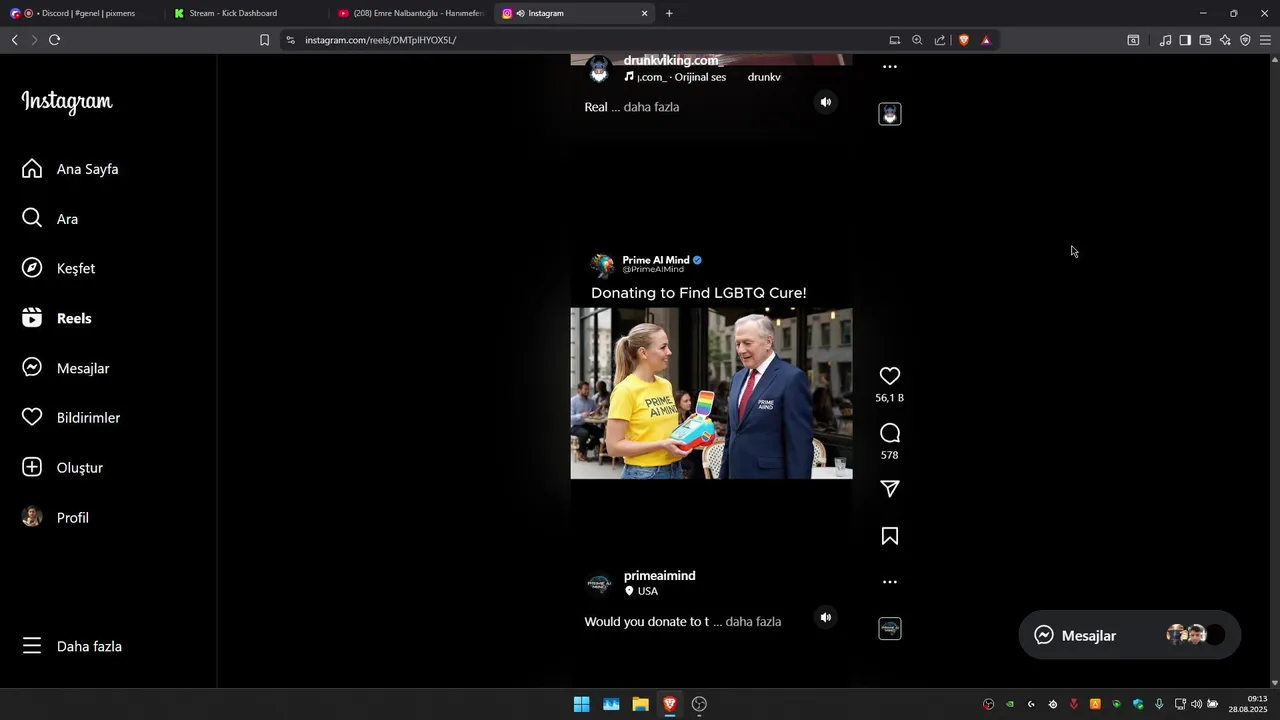Open the primeaimind username link
Screen dimensions: 1280x720
point(659,576)
